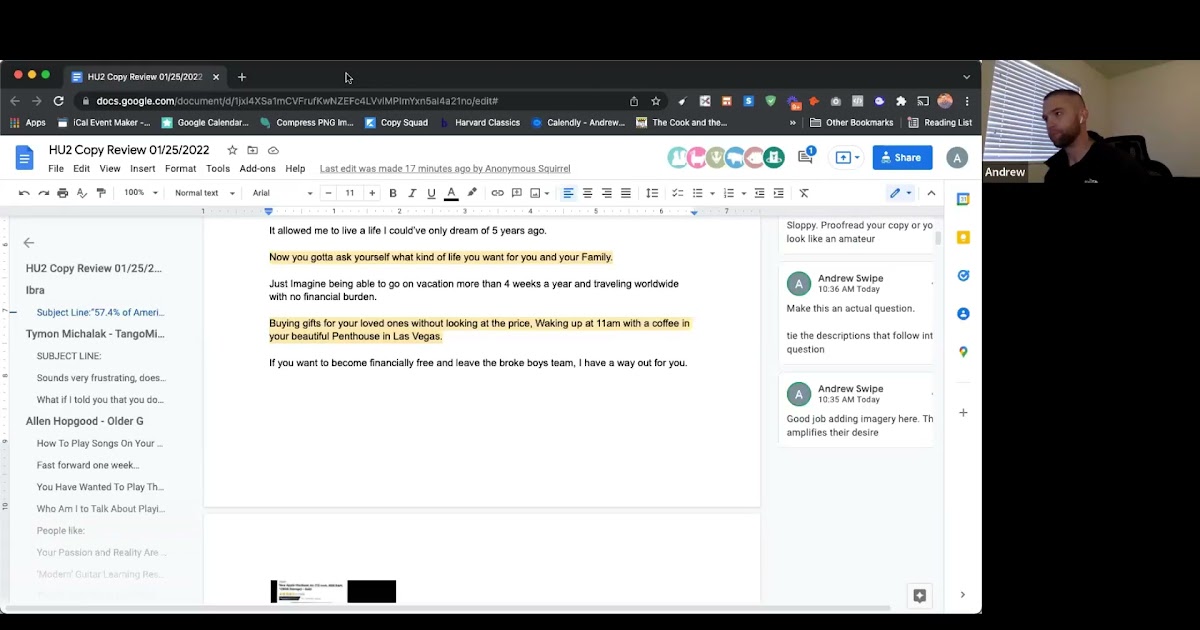Star the HU2 Copy Review document
This screenshot has height=630, width=1200.
[x=232, y=150]
